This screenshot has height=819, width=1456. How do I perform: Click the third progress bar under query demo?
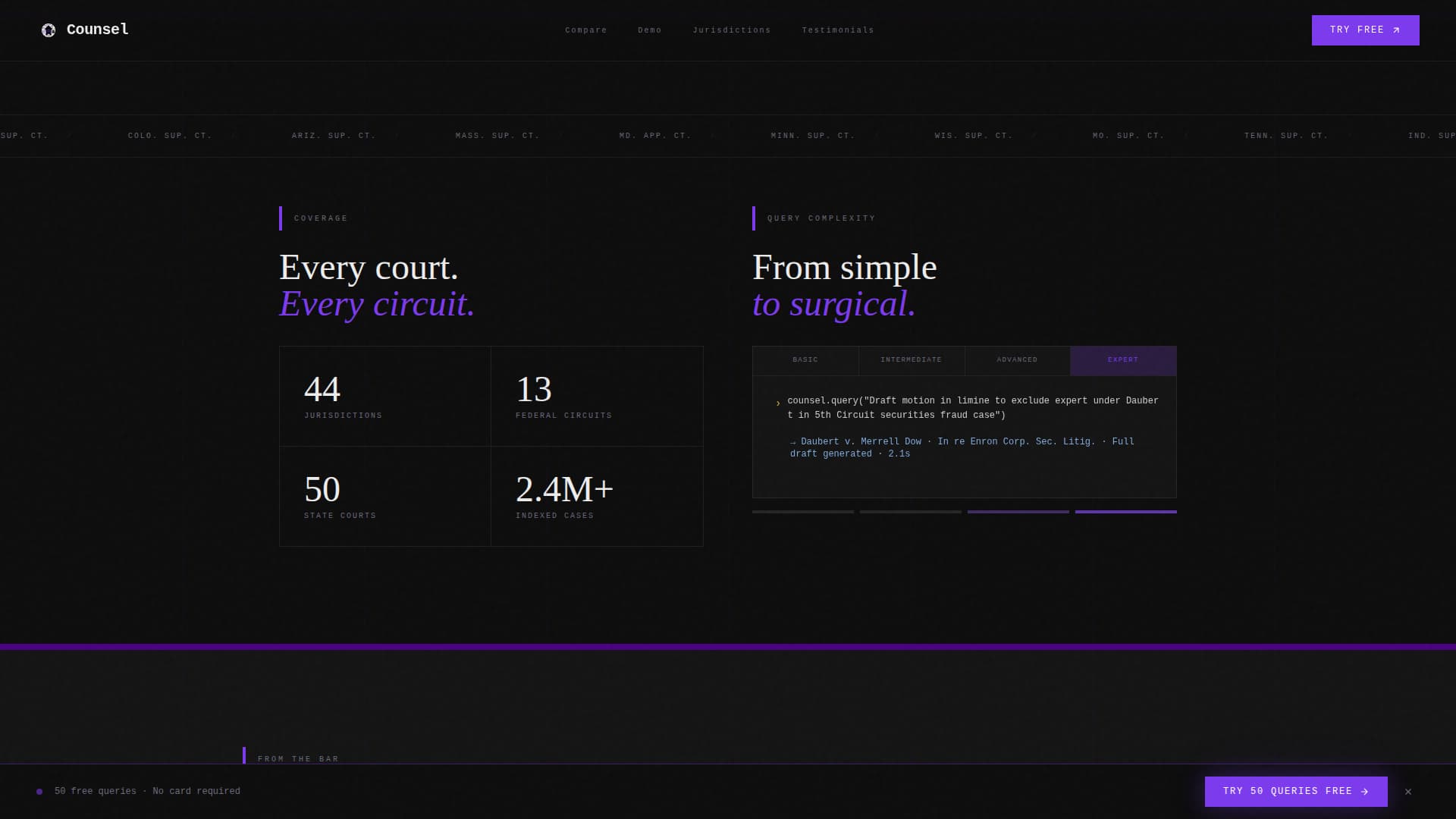click(1018, 512)
